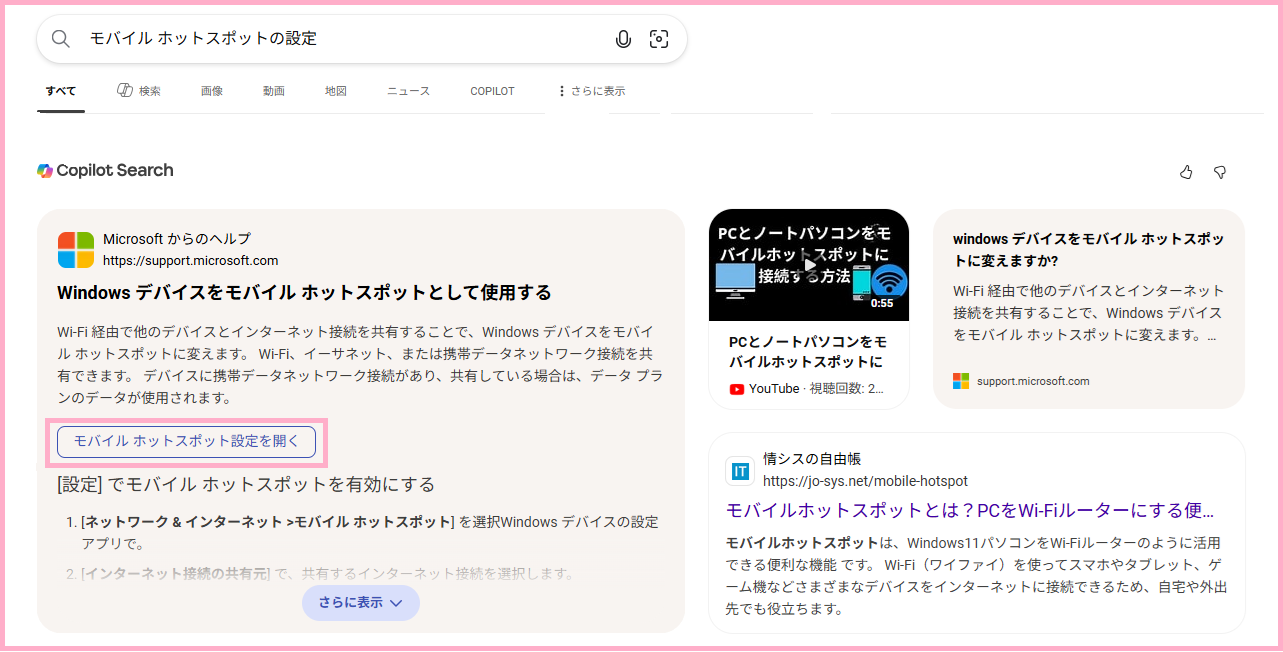Give thumbs down feedback
Viewport: 1283px width, 652px height.
pyautogui.click(x=1220, y=172)
